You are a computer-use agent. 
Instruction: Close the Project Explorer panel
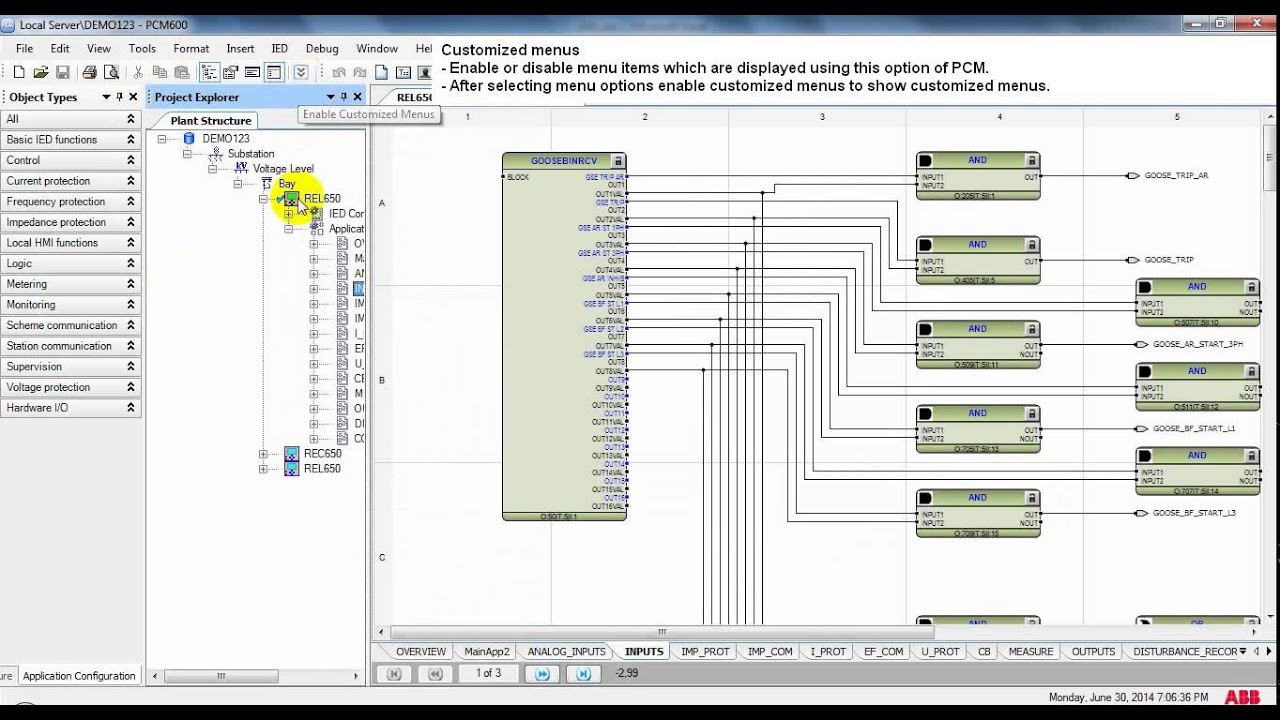pos(357,97)
